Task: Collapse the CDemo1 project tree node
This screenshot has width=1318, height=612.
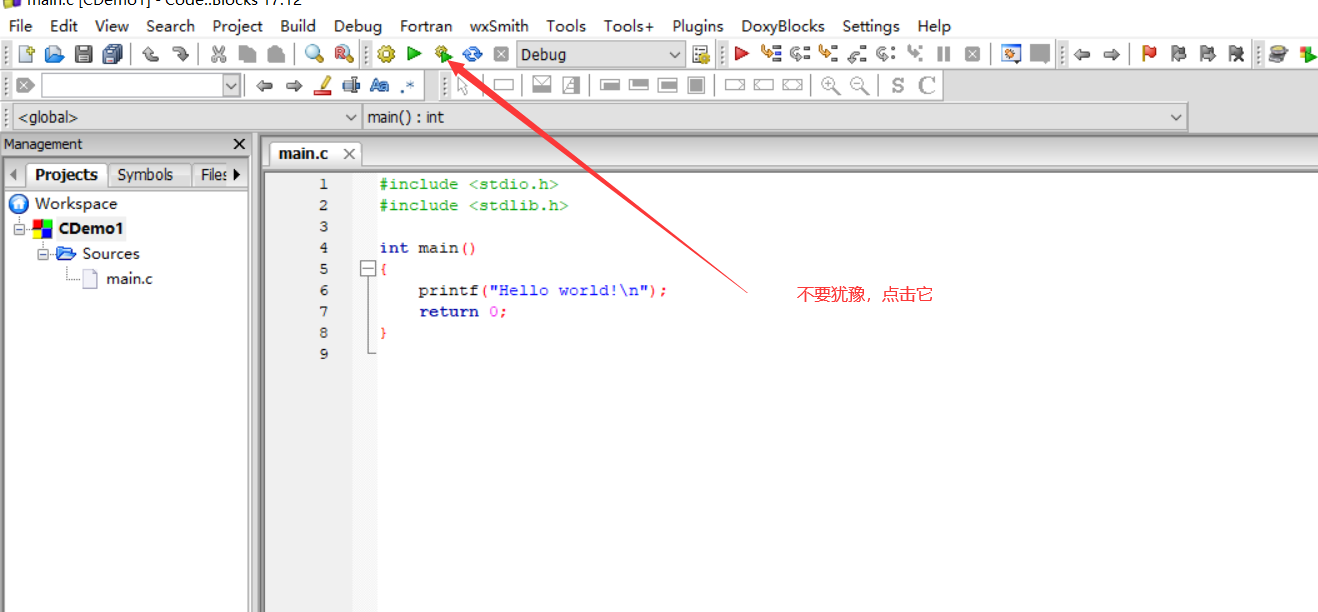Action: [x=19, y=229]
